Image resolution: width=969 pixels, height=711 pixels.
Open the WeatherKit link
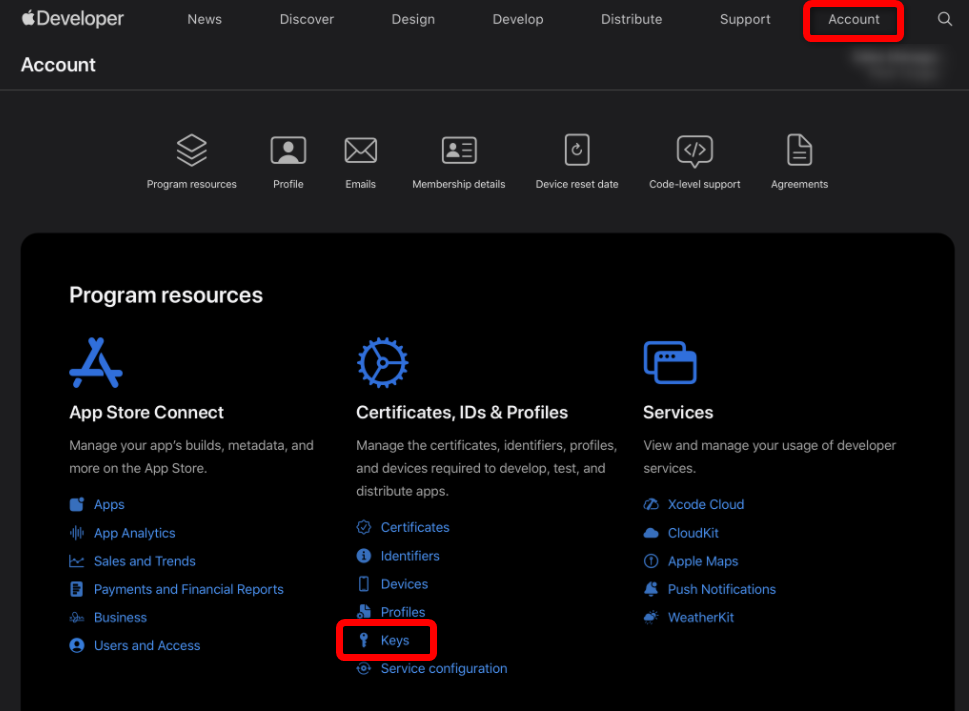tap(701, 617)
